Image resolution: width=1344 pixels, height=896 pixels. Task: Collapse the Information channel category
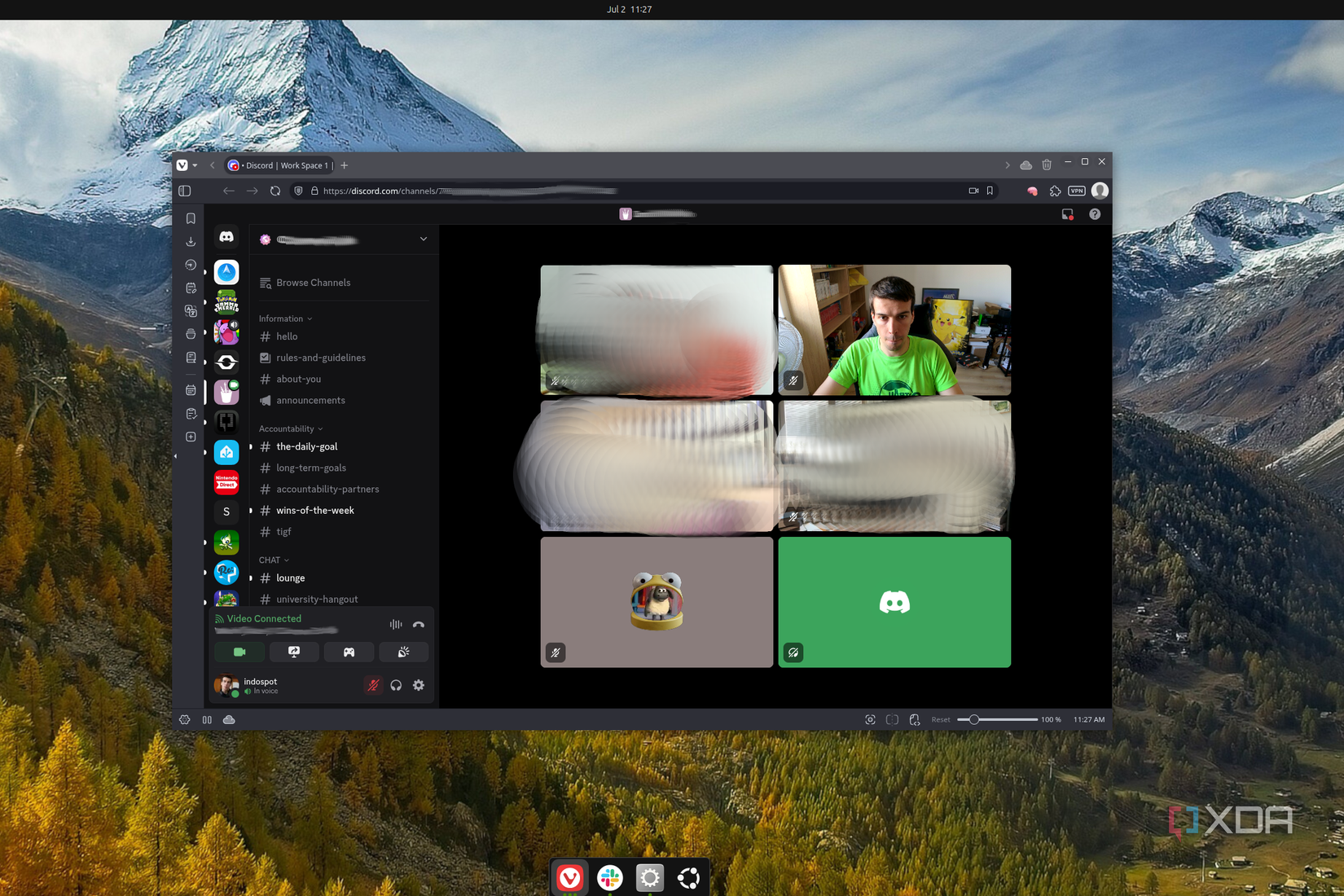pos(284,318)
